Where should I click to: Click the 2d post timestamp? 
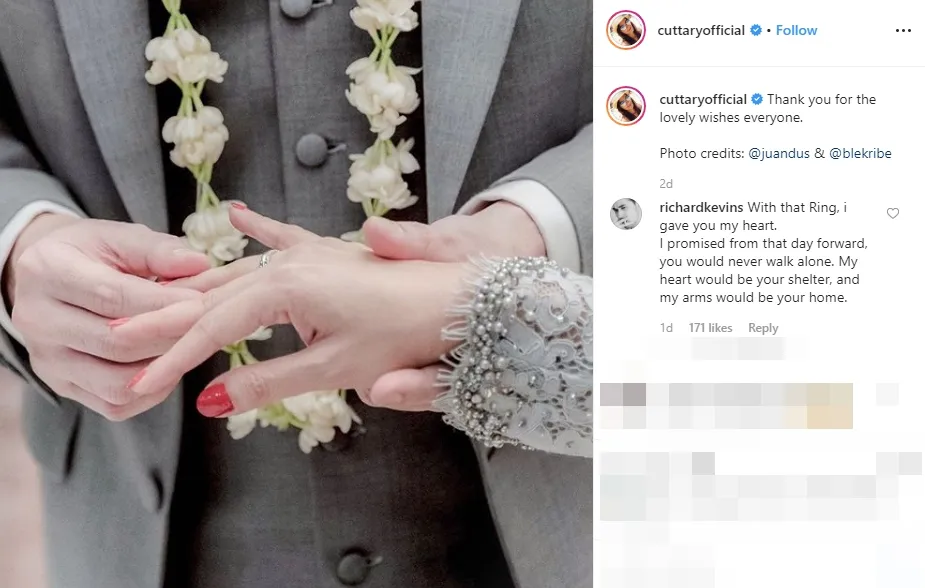[x=666, y=183]
